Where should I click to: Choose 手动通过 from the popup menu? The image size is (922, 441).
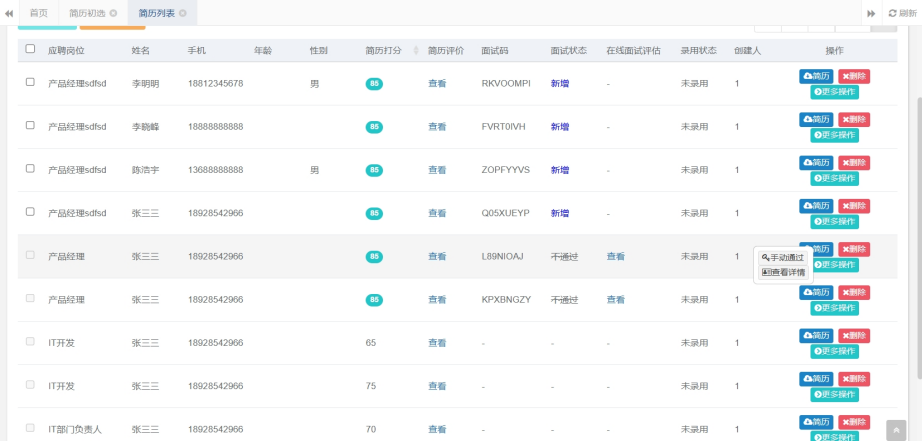click(782, 257)
